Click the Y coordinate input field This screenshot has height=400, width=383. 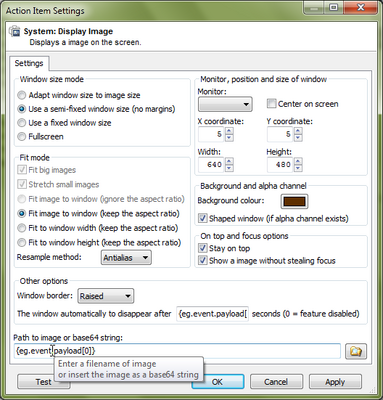pyautogui.click(x=281, y=134)
